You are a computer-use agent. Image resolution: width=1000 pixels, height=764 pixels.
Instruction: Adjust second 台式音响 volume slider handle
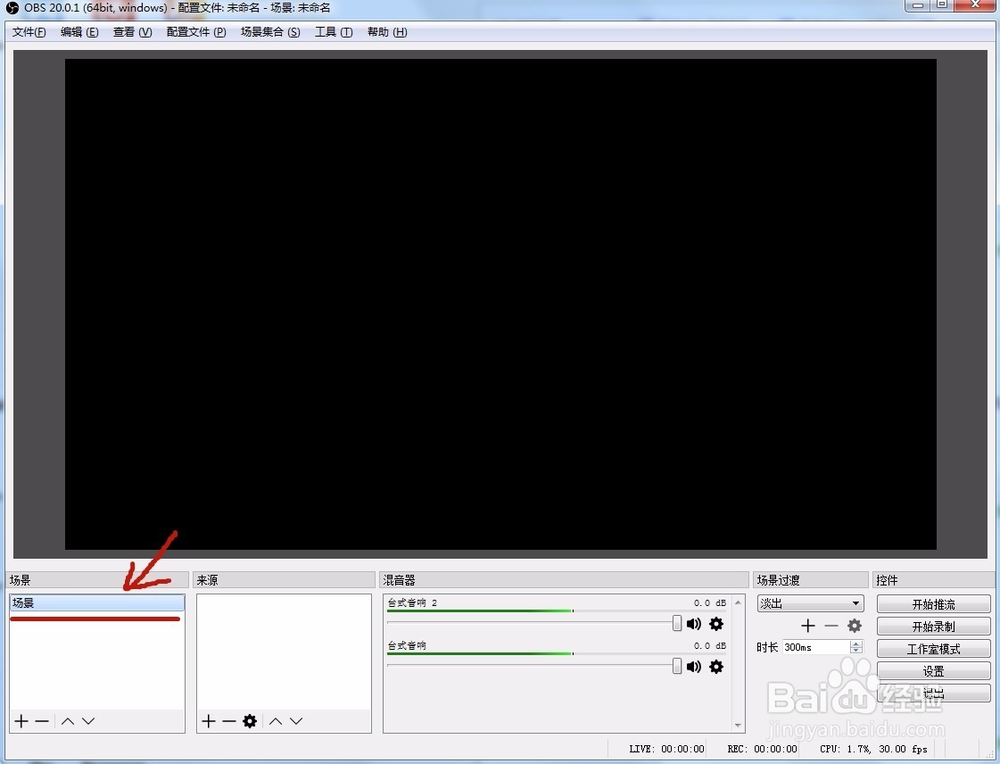click(677, 666)
